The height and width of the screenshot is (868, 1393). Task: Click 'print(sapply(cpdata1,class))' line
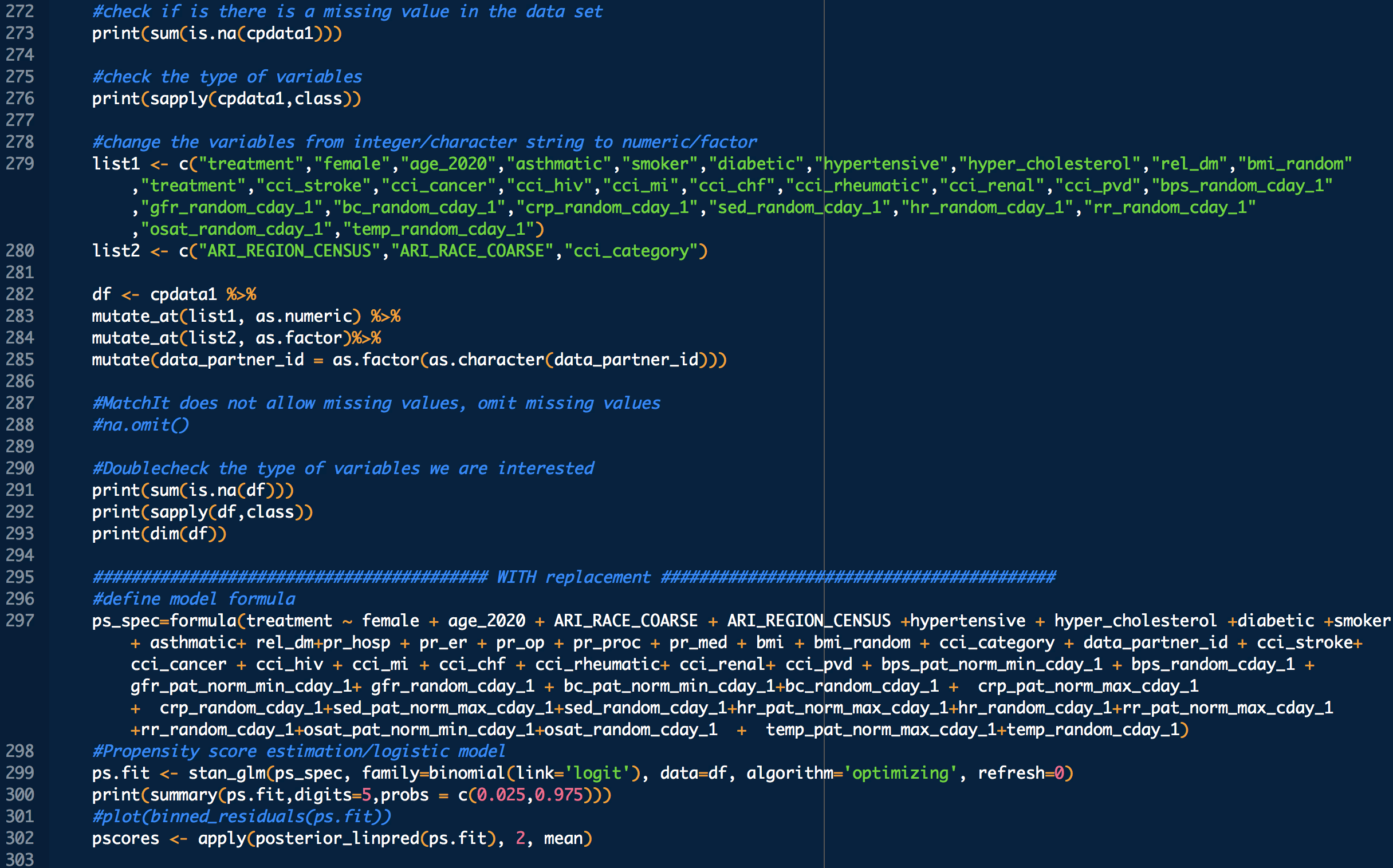coord(227,98)
